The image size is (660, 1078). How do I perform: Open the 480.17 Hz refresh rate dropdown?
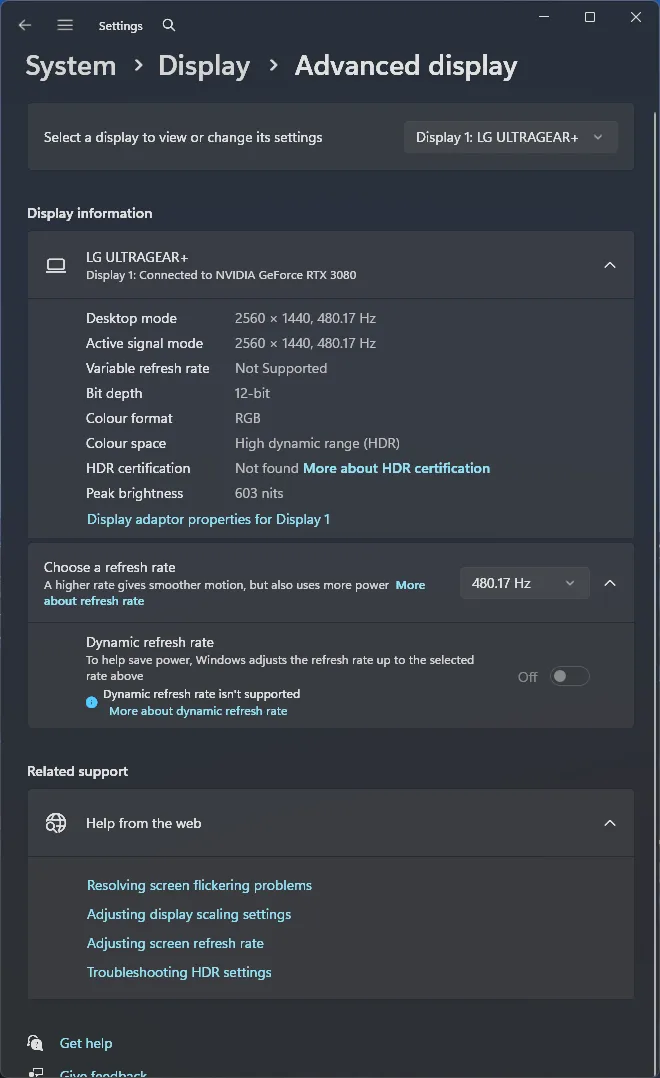click(x=524, y=583)
